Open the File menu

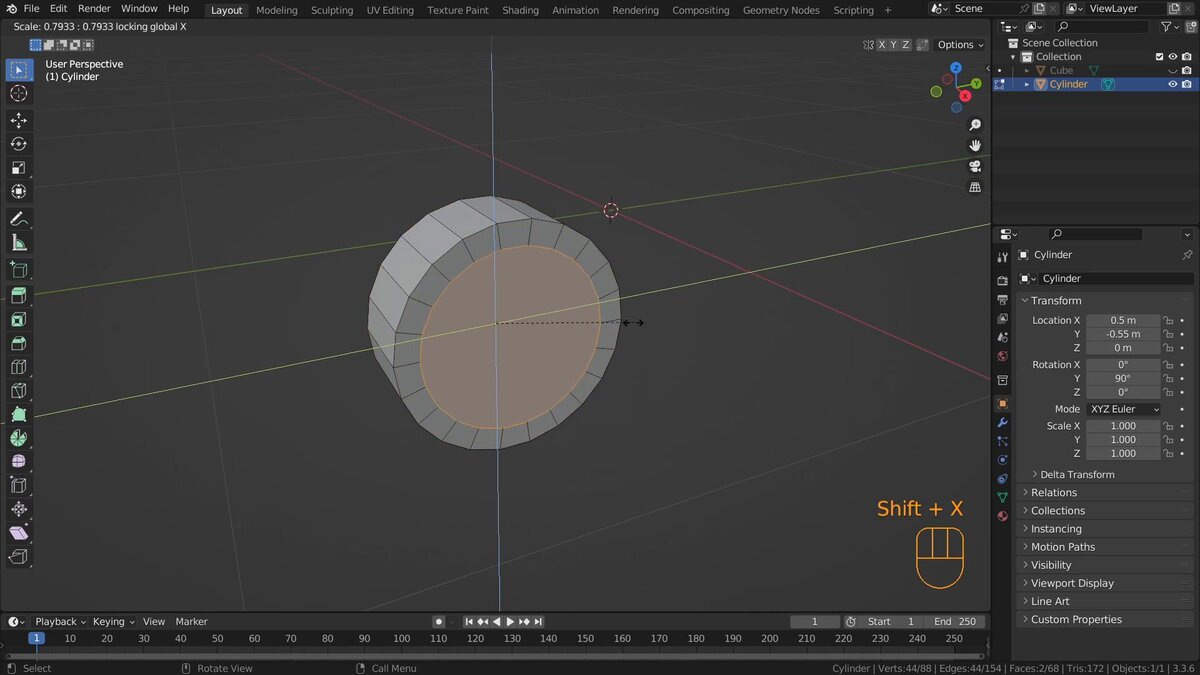pyautogui.click(x=31, y=8)
